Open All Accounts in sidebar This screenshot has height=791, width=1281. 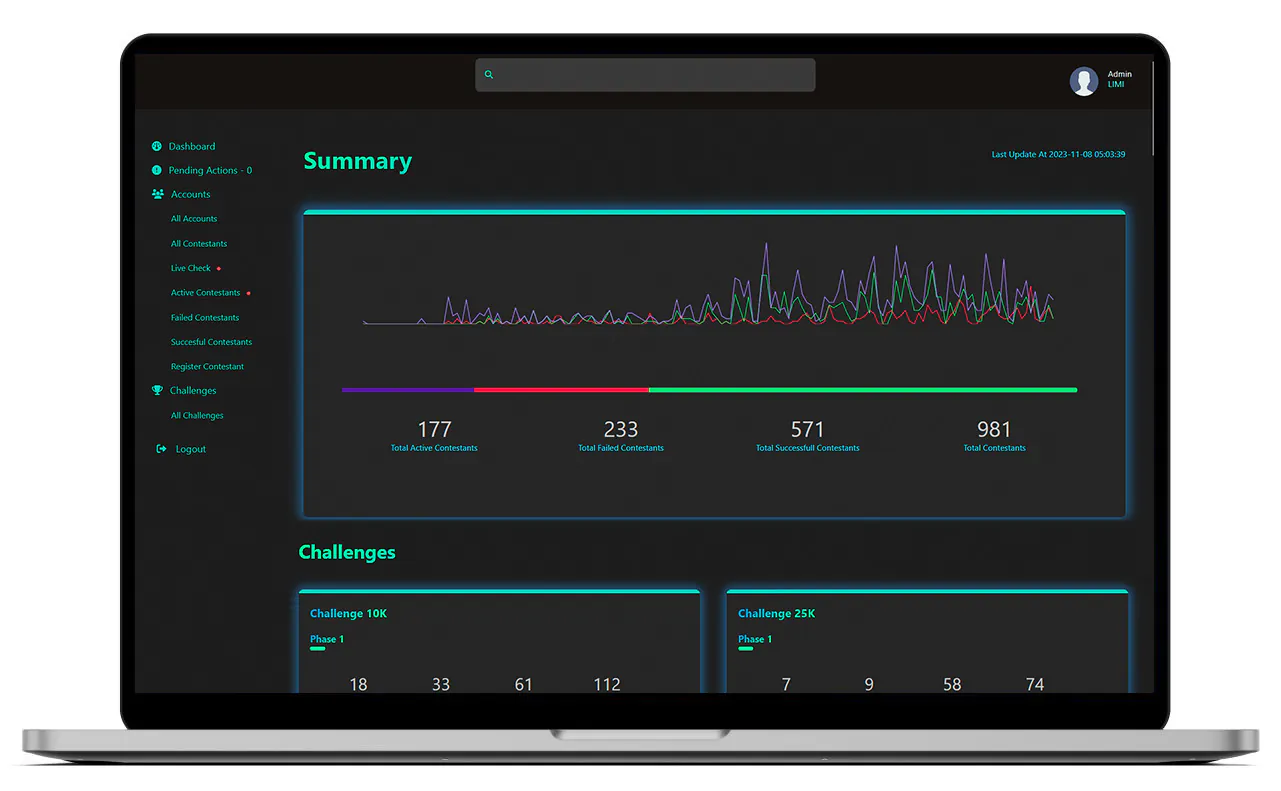194,218
